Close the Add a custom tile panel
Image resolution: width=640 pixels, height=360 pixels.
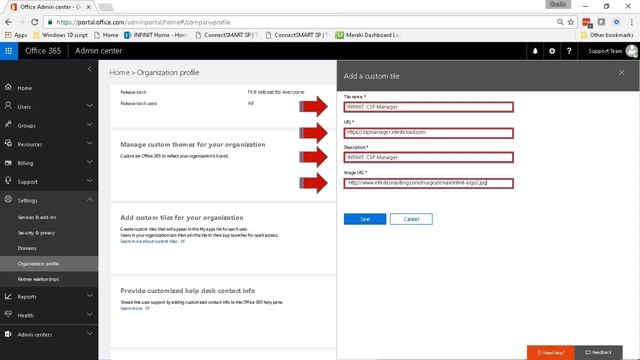pos(621,72)
